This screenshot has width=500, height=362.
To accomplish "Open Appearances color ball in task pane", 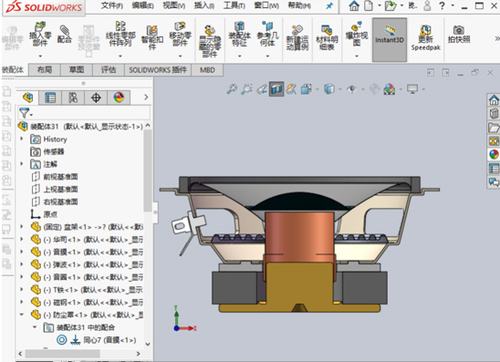I will pyautogui.click(x=494, y=154).
